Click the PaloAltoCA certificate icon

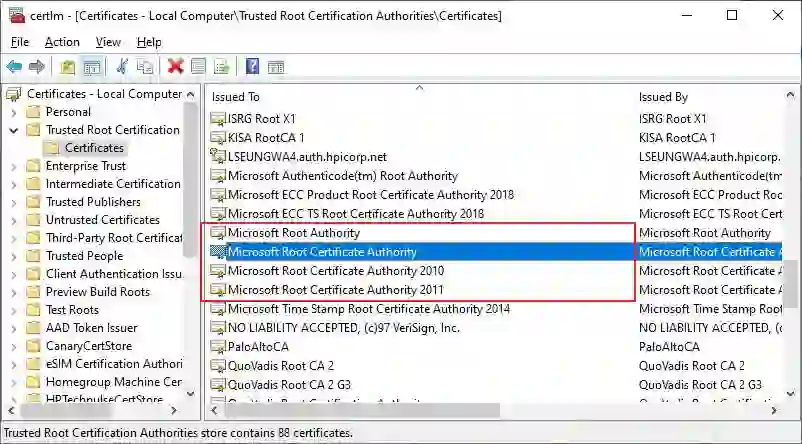pos(218,347)
